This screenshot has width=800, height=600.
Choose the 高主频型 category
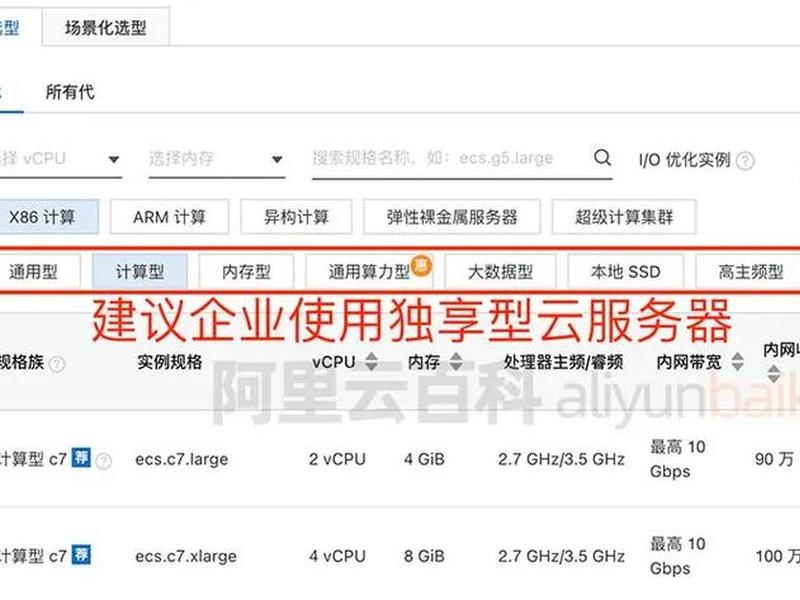coord(750,271)
